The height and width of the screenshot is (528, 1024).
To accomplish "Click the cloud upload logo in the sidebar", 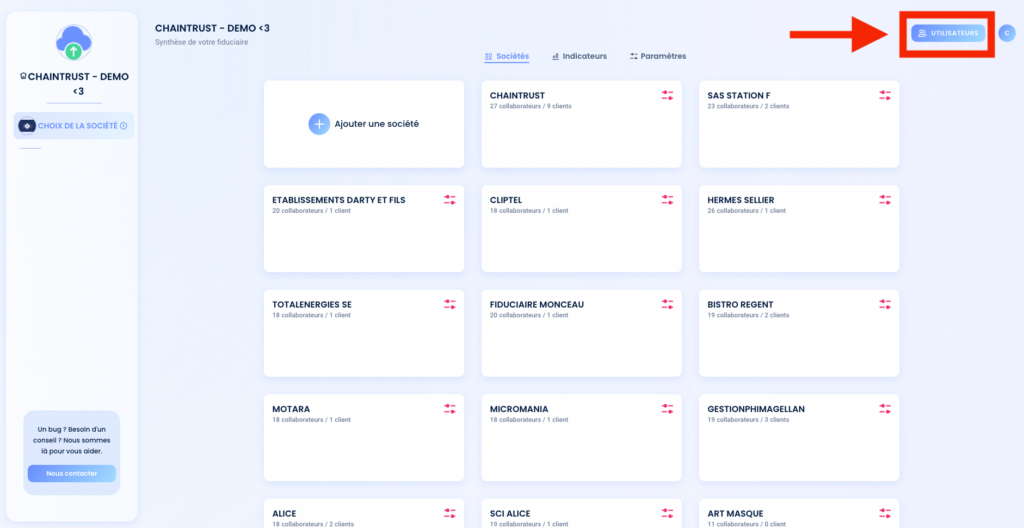I will tap(74, 42).
